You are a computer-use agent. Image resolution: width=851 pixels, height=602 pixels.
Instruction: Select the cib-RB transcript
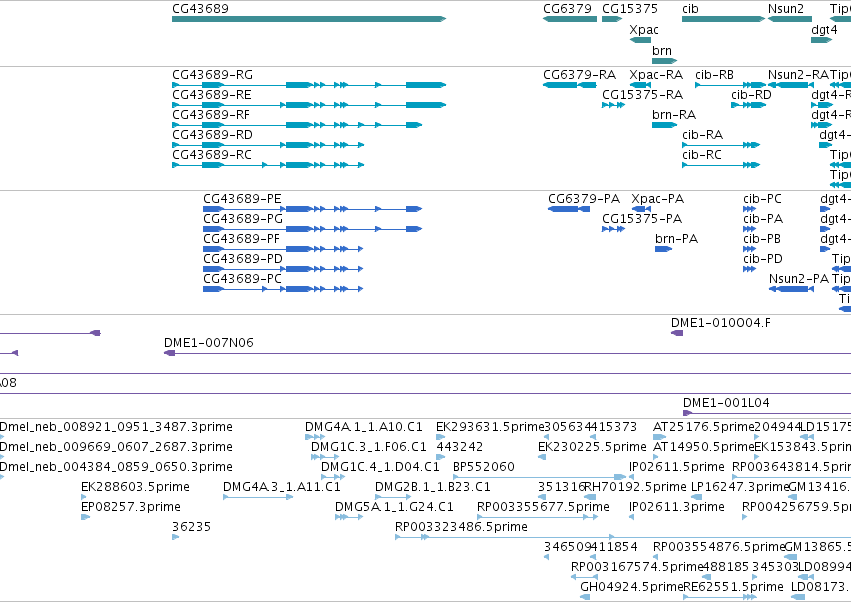(730, 85)
